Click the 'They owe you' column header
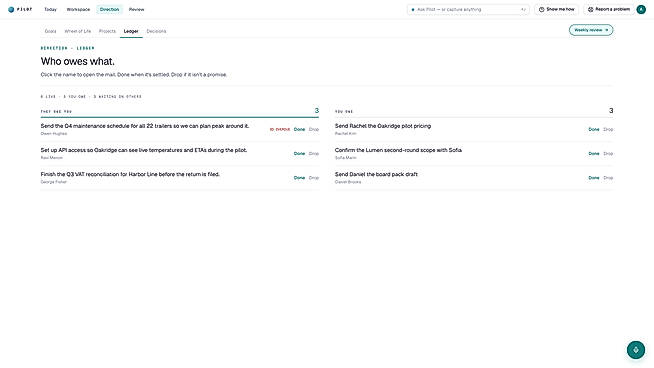 click(x=56, y=111)
